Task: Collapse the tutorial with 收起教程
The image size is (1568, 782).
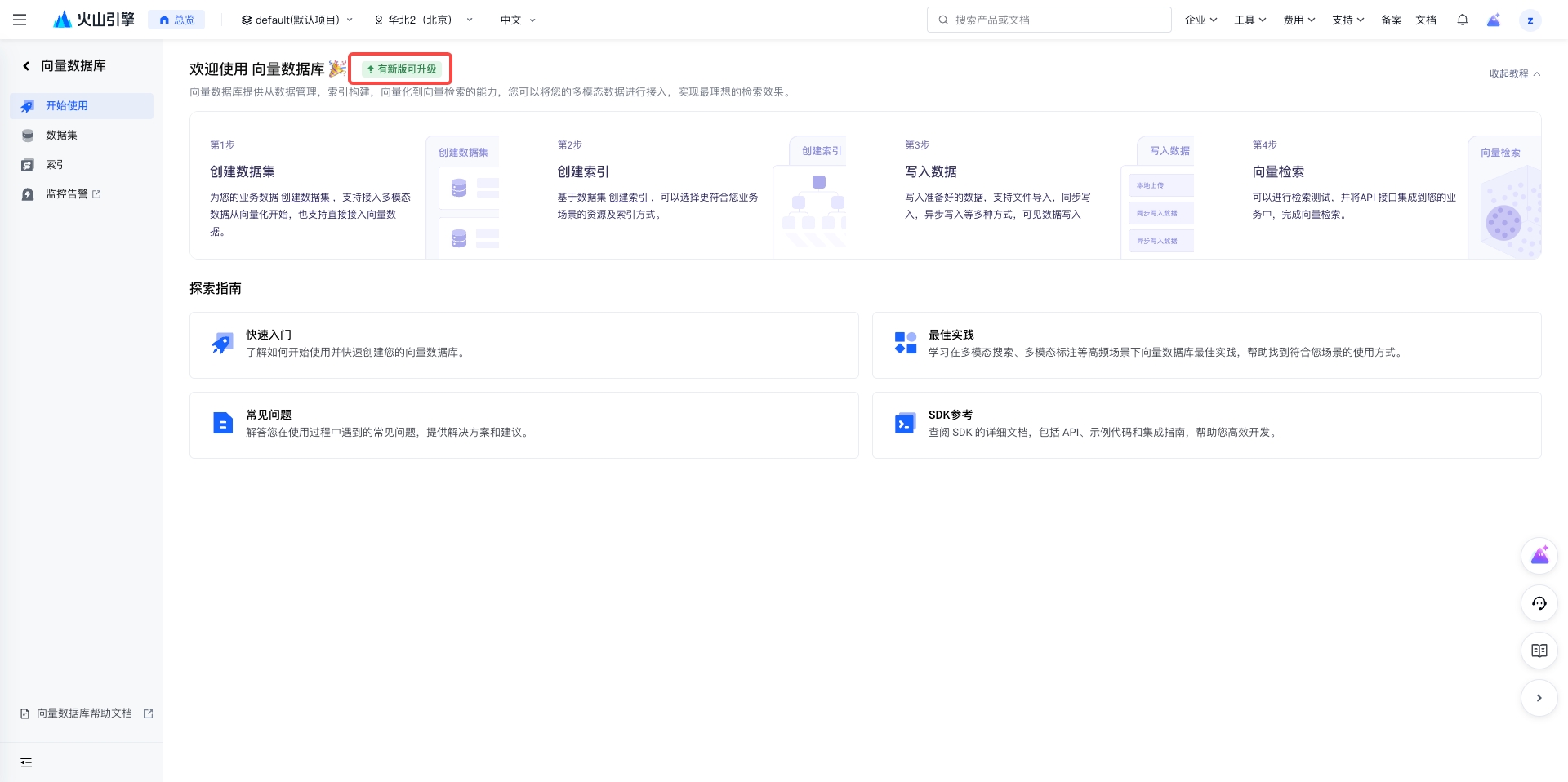Action: (x=1514, y=73)
